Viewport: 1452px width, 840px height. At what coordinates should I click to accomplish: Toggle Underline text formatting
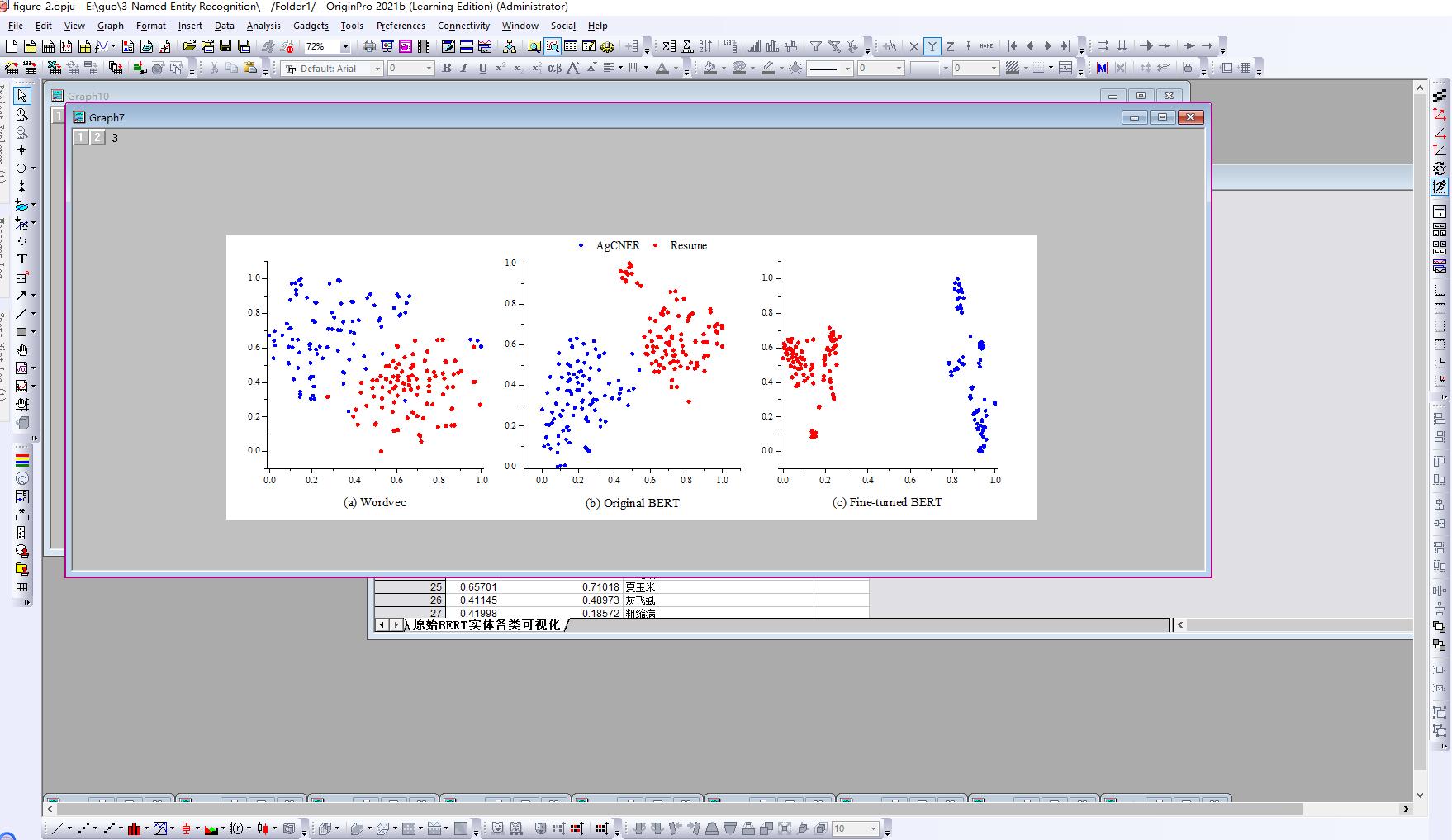(482, 69)
